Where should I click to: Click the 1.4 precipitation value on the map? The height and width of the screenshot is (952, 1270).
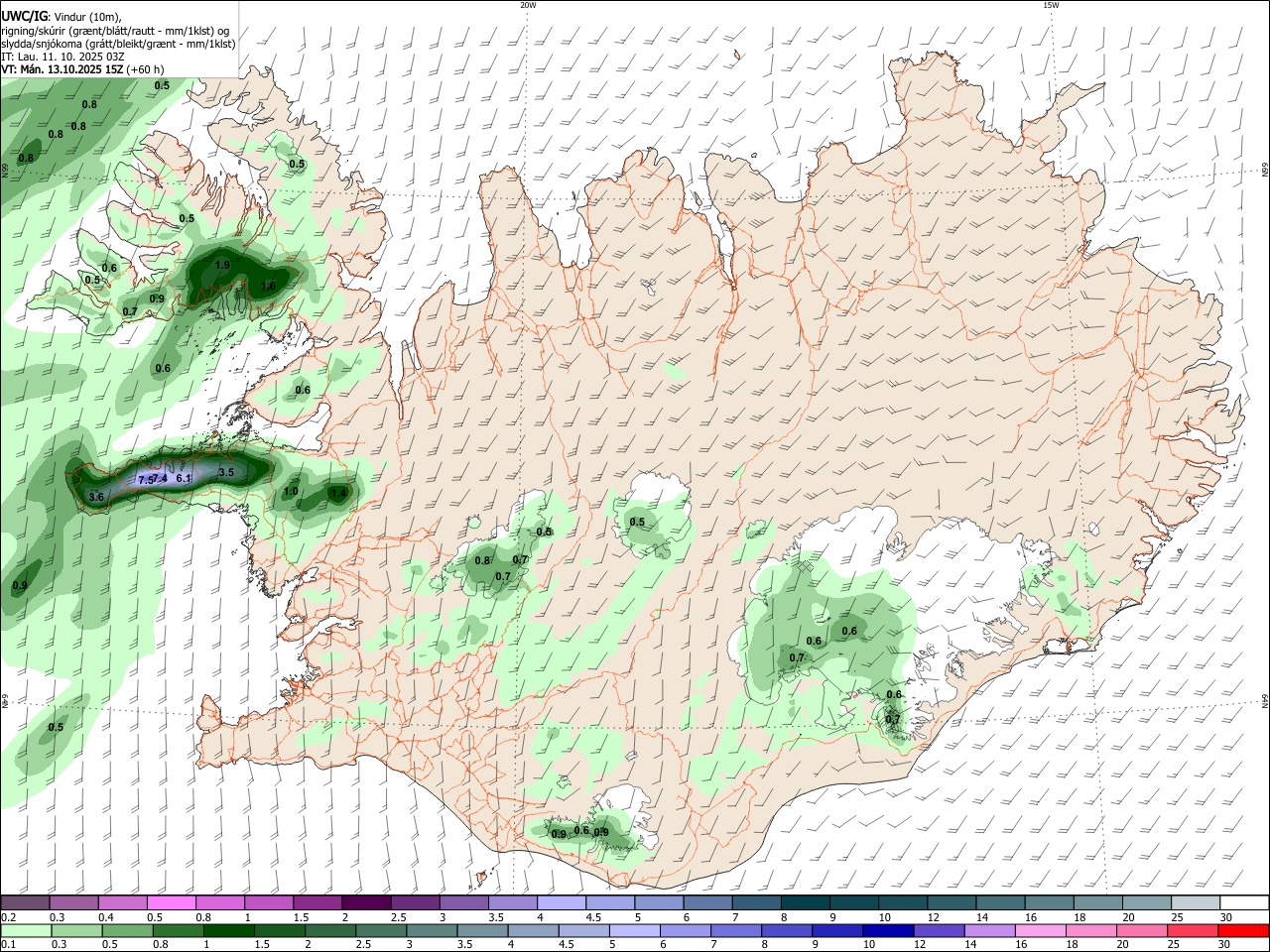coord(338,493)
